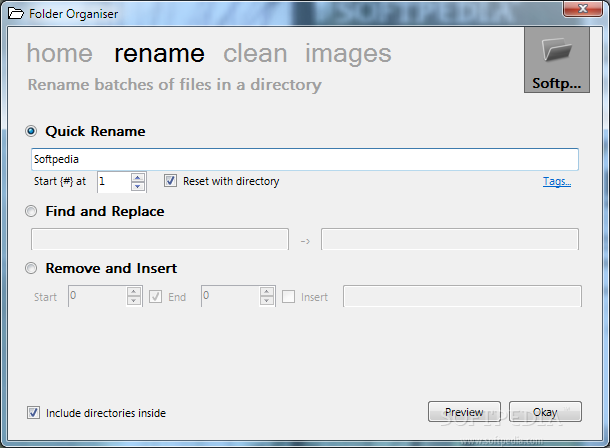Go to the images tab

348,54
